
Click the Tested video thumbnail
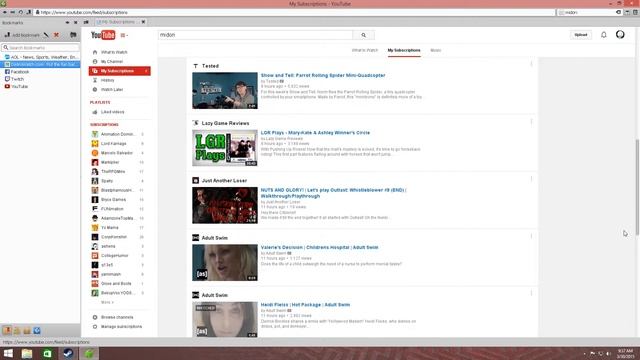pyautogui.click(x=225, y=91)
